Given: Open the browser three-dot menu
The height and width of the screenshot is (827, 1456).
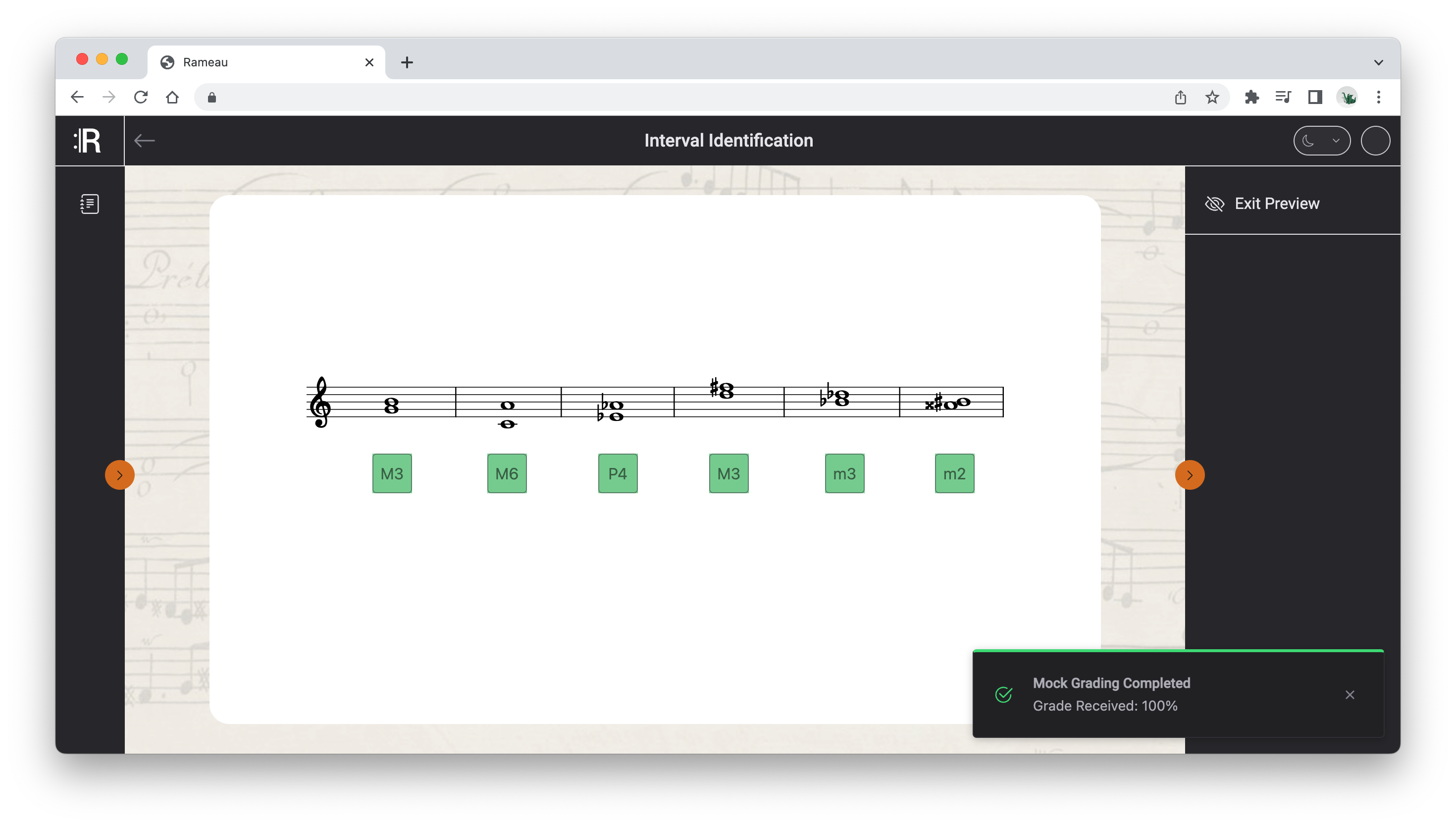Looking at the screenshot, I should click(x=1378, y=97).
